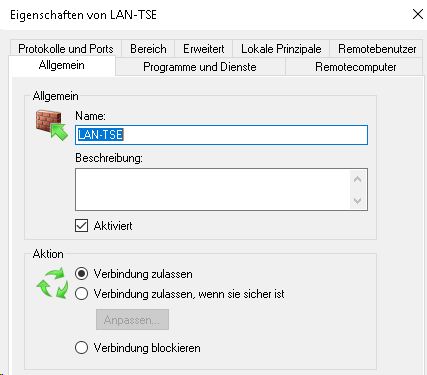Open the Remotebenutzer tab
The width and height of the screenshot is (427, 375).
(377, 49)
